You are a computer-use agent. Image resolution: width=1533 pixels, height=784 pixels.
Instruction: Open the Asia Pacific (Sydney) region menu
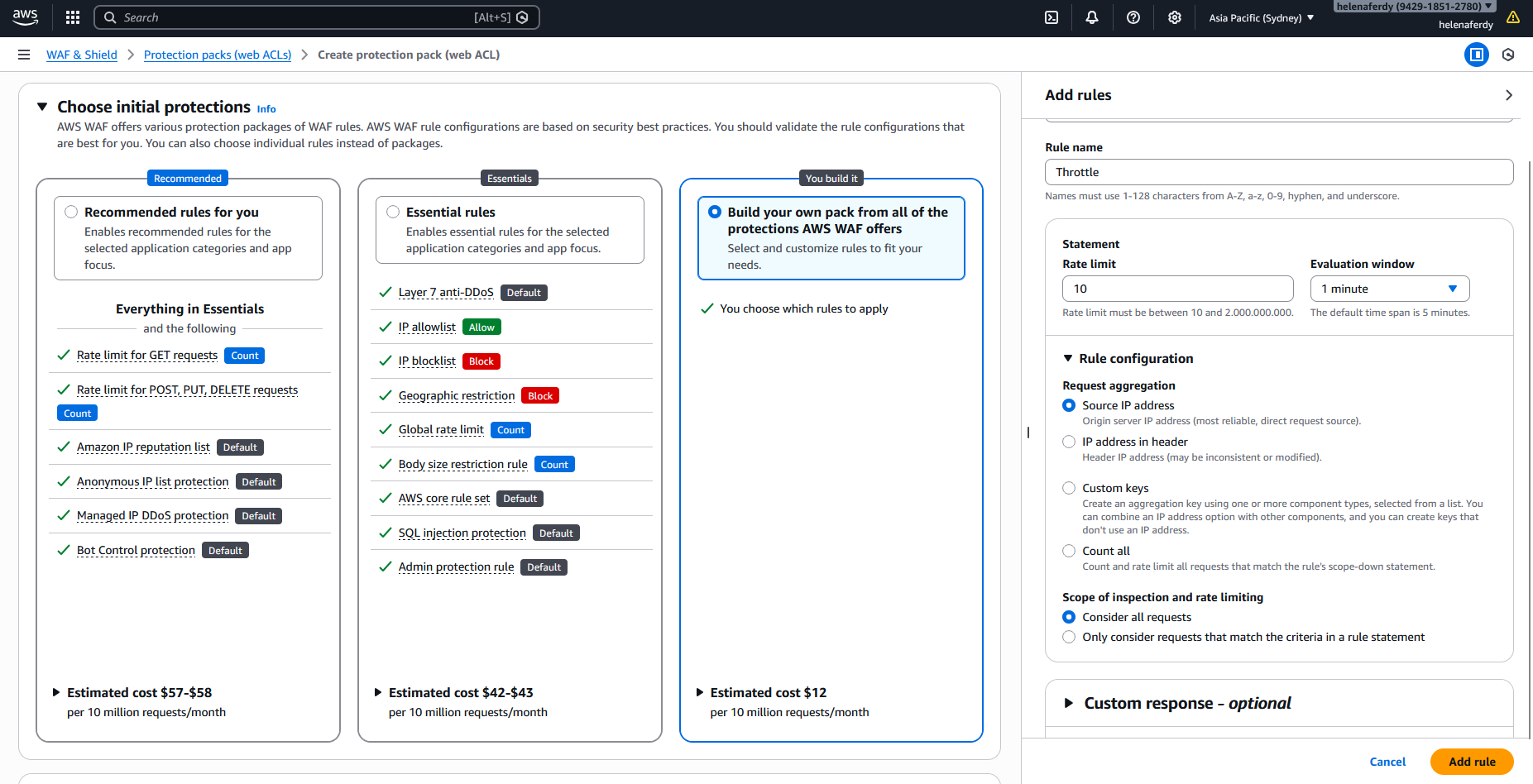pyautogui.click(x=1261, y=17)
